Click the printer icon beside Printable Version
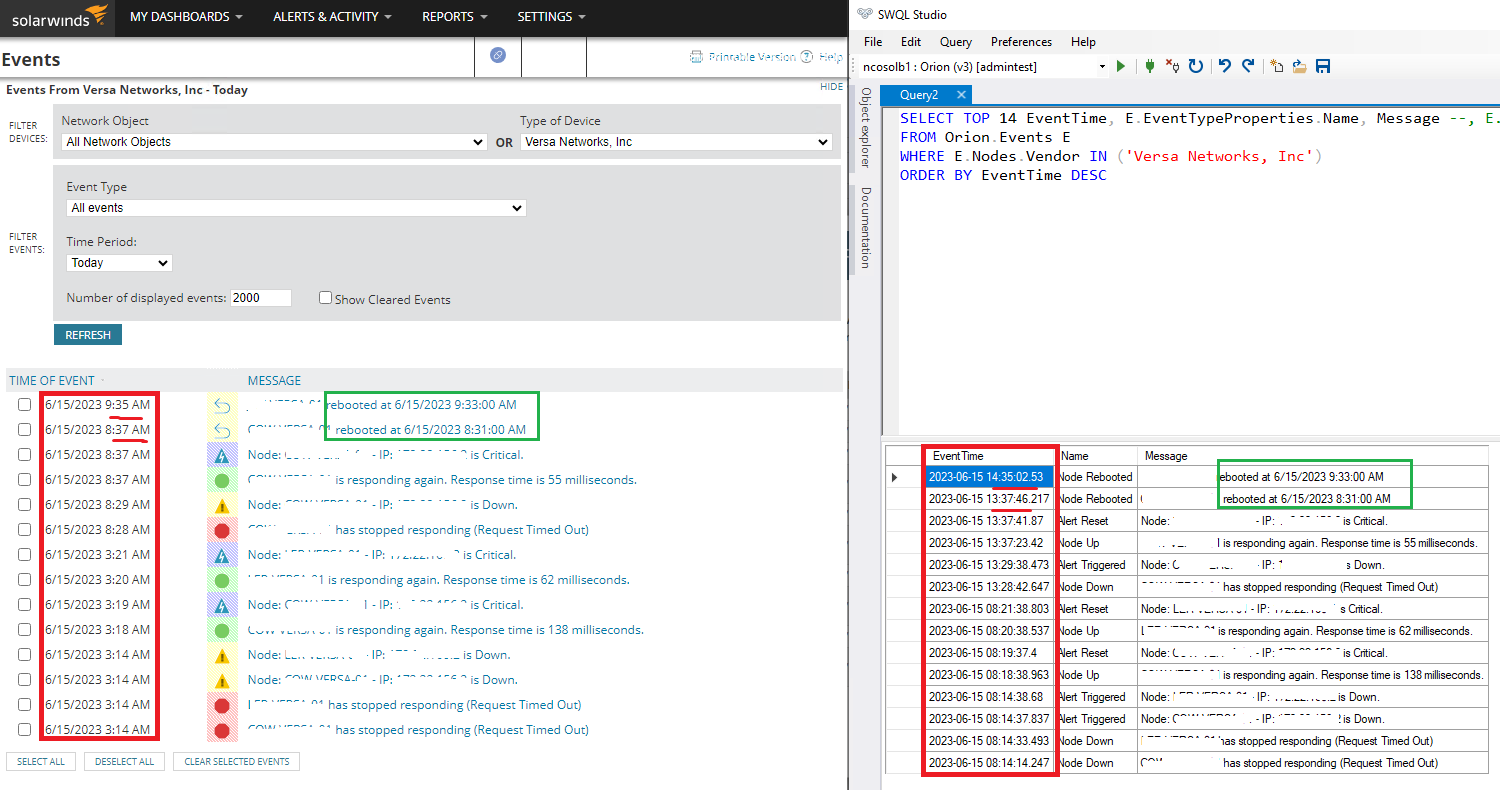Viewport: 1500px width, 790px height. [697, 57]
